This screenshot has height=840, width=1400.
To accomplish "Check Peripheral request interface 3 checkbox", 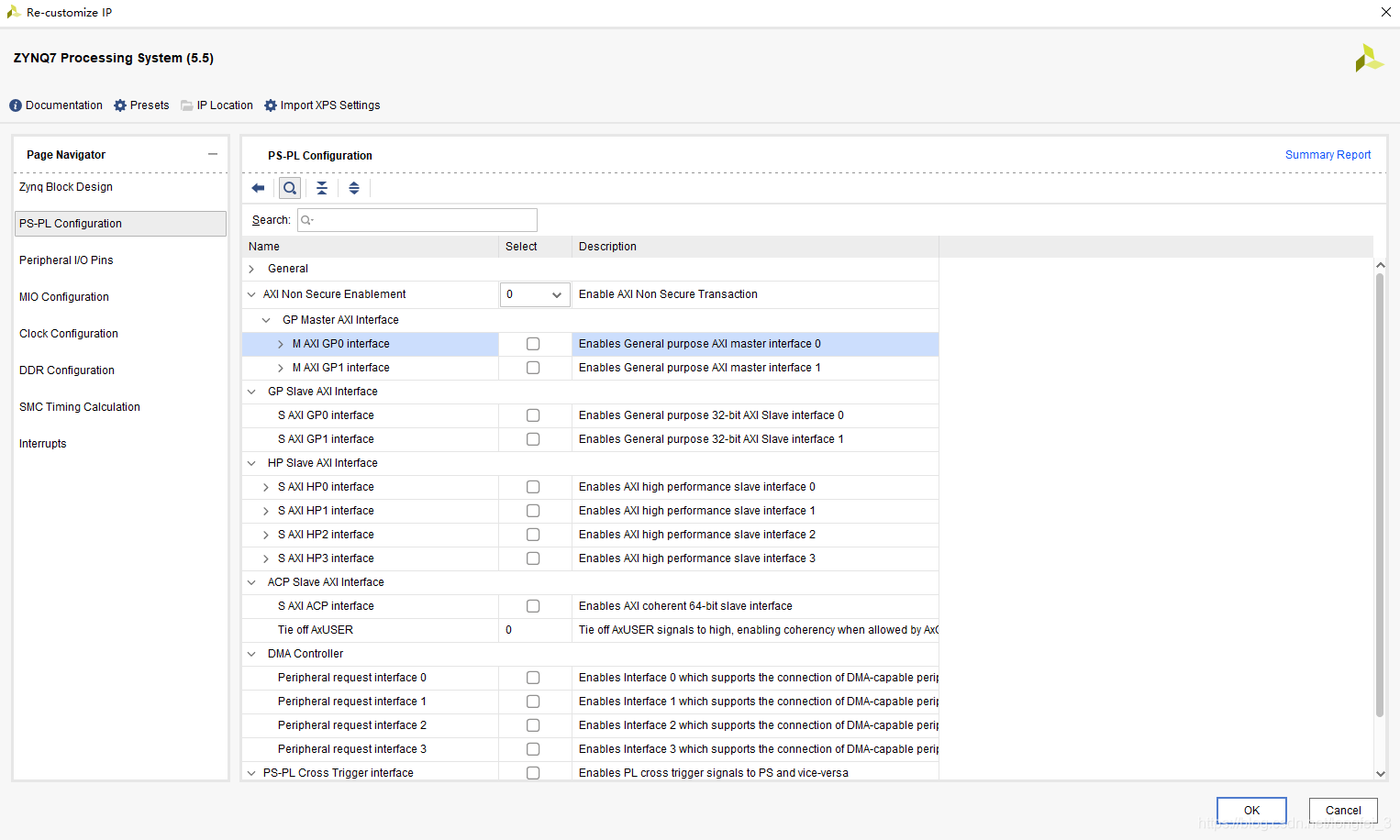I will (533, 749).
